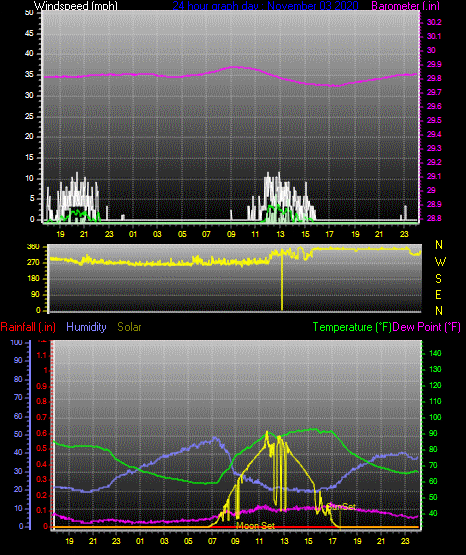466x555 pixels.
Task: Click the "29.6" barometer axis value
Action: click(434, 107)
